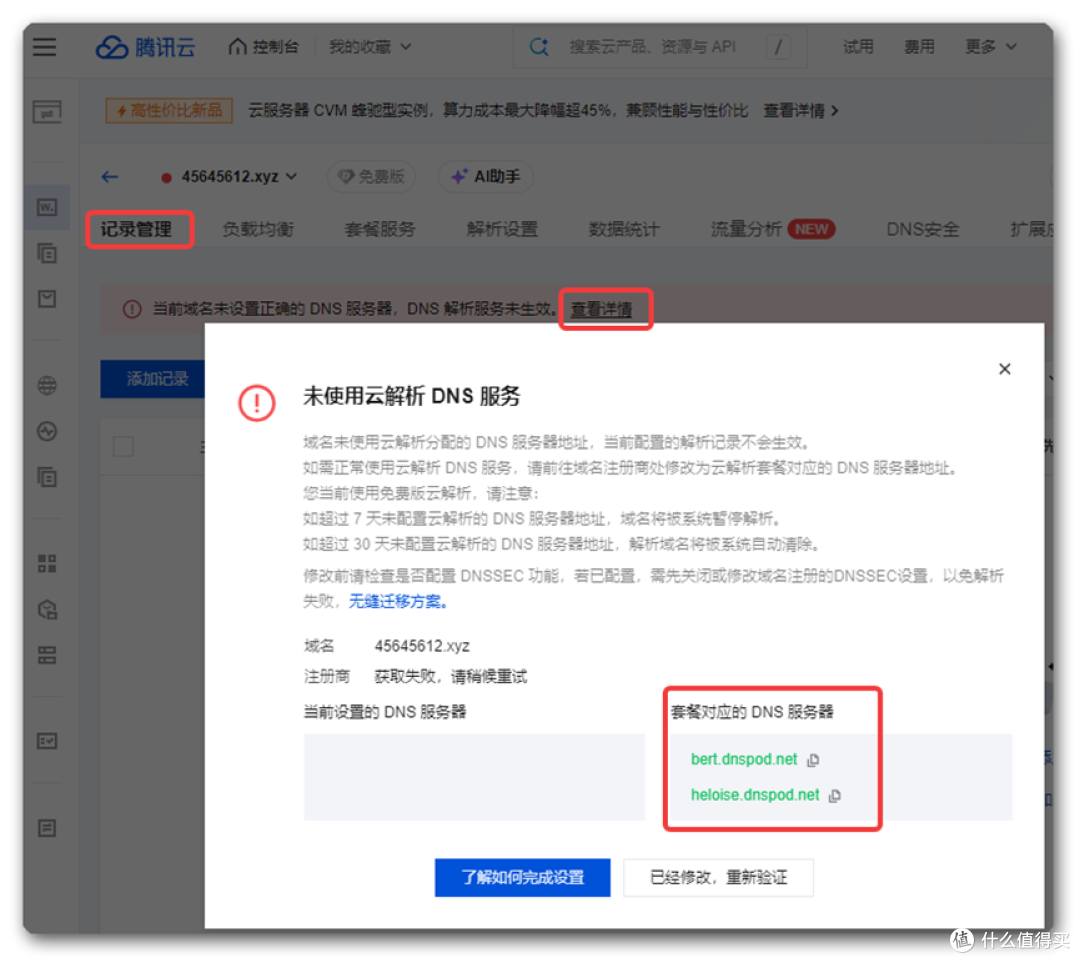Viewport: 1080px width, 963px height.
Task: Open the 试用 top menu
Action: click(858, 47)
